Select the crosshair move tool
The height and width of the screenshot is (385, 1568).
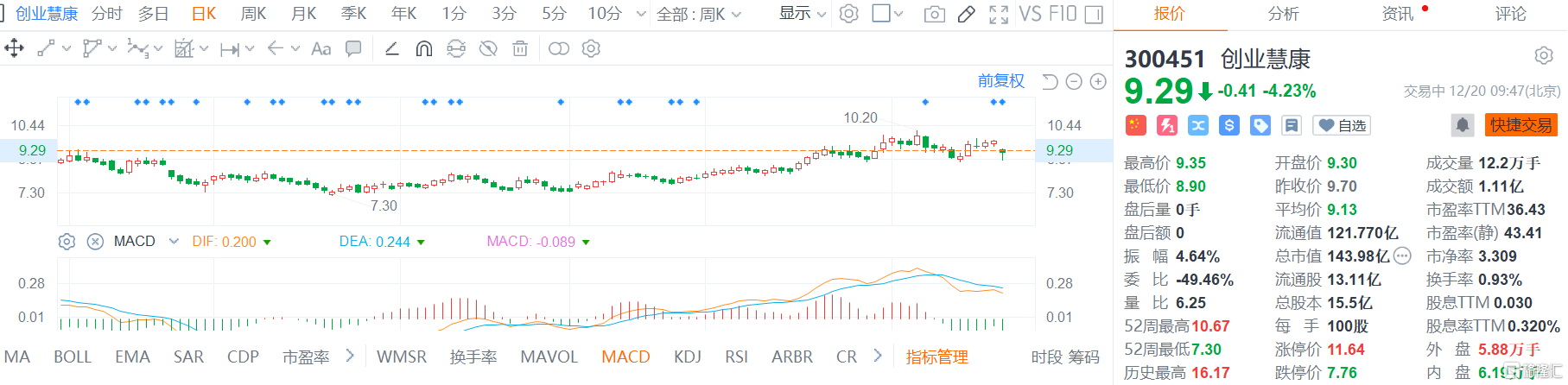[14, 48]
